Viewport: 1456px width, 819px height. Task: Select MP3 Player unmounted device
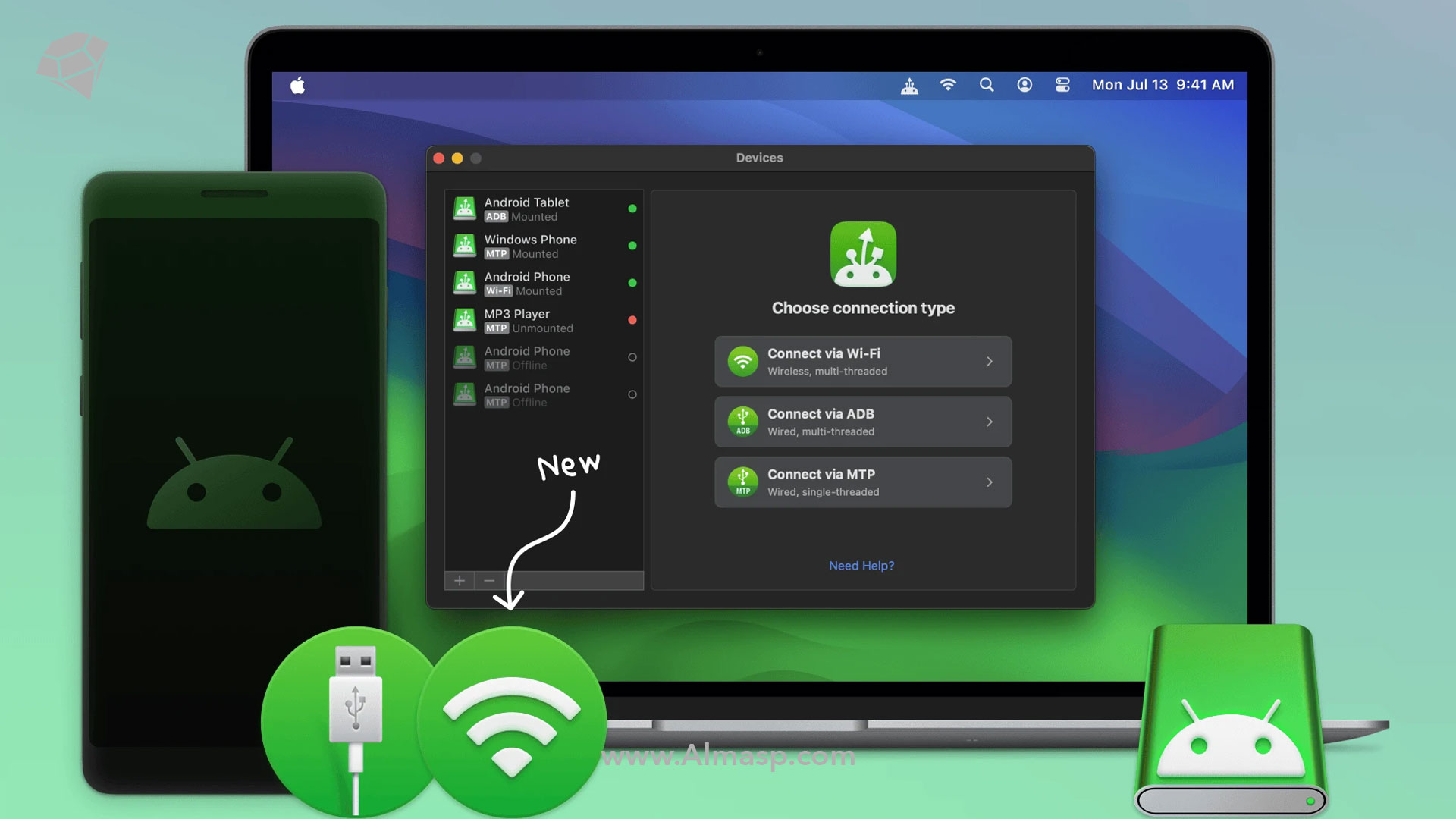click(544, 320)
